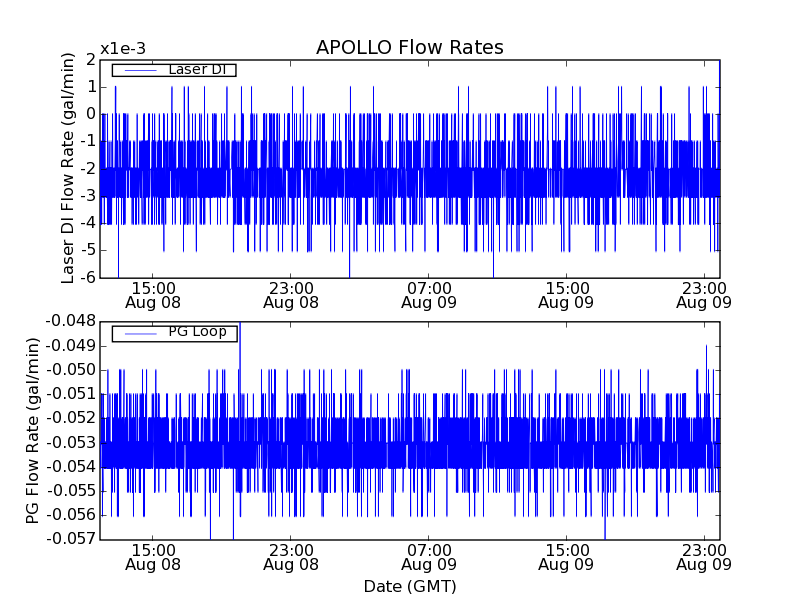Click y-tick '-3' on Laser DI plot
Viewport: 800px width, 600px height.
[x=88, y=196]
